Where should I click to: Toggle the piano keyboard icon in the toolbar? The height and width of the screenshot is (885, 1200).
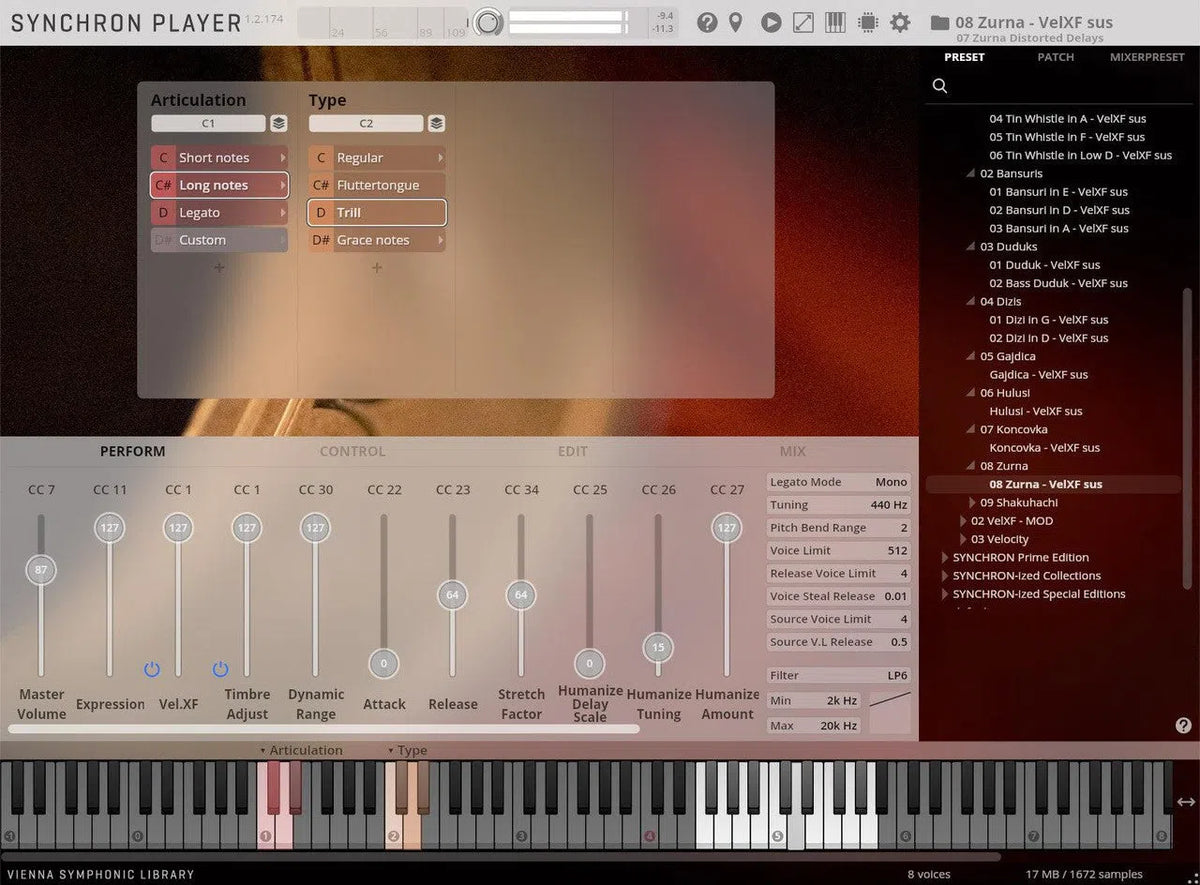click(x=835, y=22)
